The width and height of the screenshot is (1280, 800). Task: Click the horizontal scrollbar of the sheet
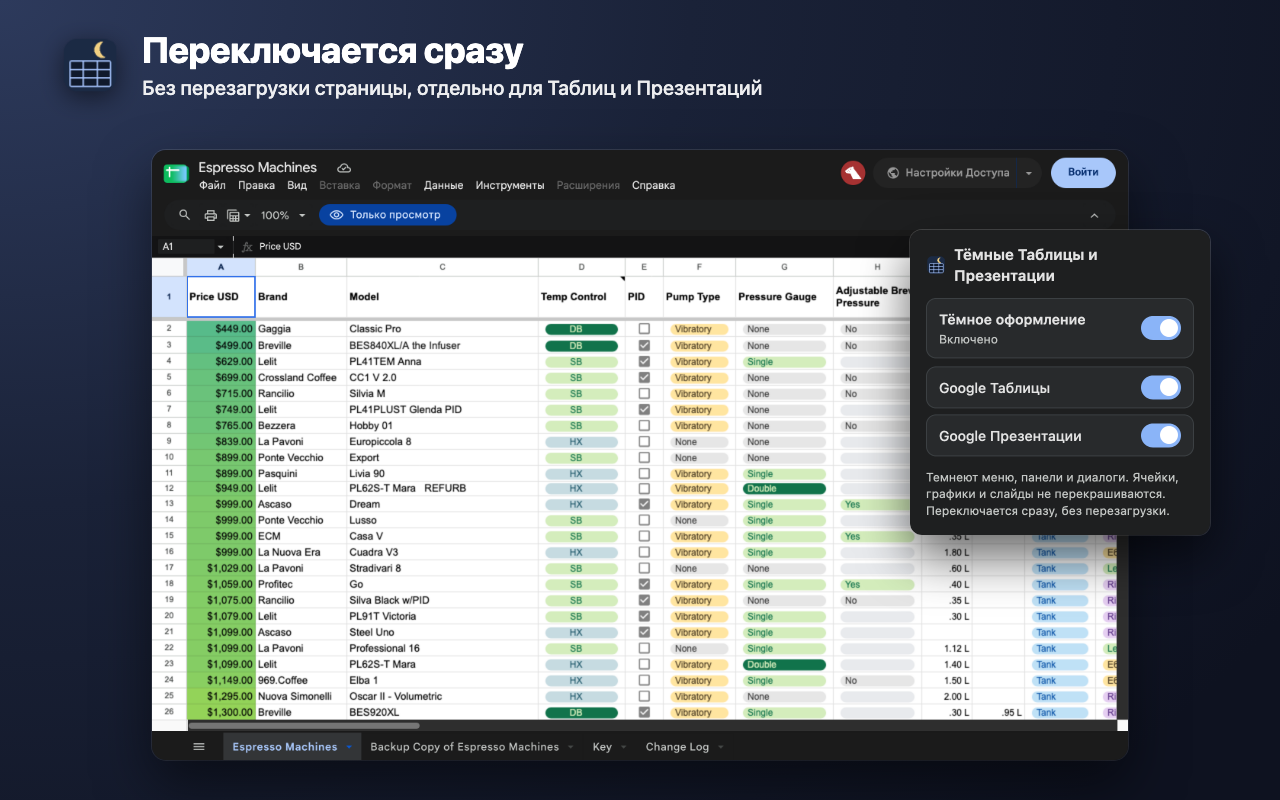[304, 725]
